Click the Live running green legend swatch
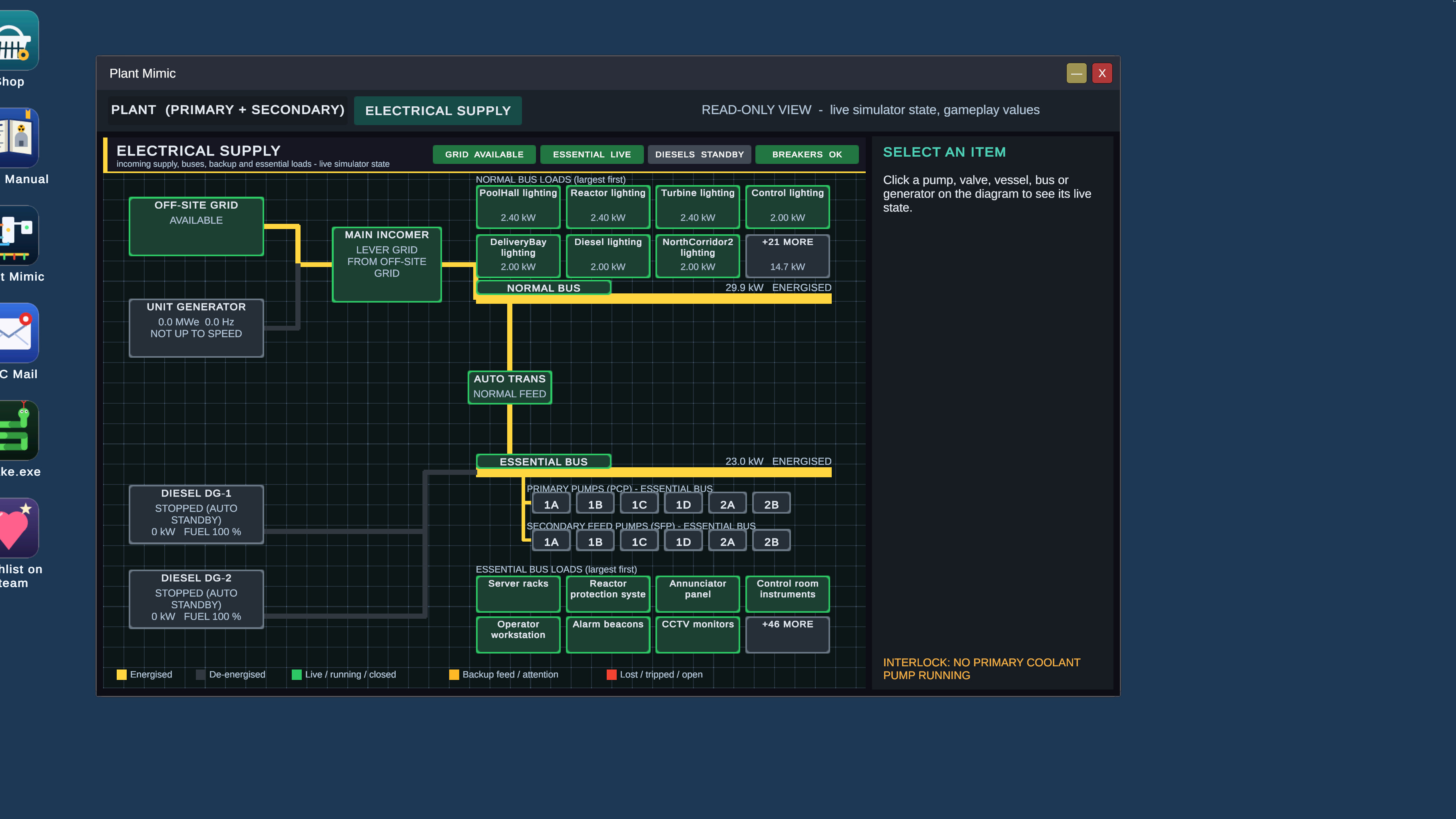The image size is (1456, 819). click(296, 674)
